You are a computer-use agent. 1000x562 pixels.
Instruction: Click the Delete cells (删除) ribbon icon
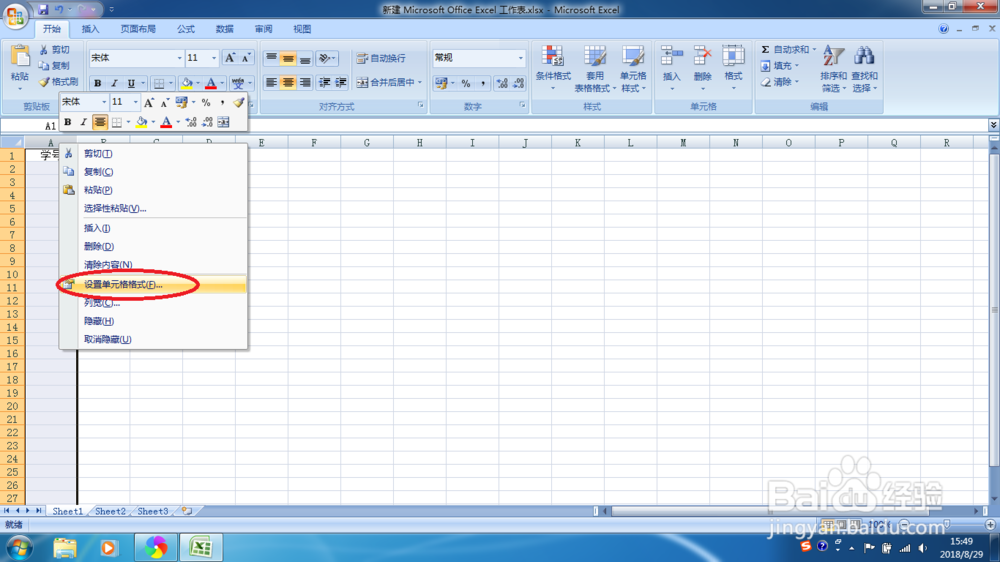702,56
